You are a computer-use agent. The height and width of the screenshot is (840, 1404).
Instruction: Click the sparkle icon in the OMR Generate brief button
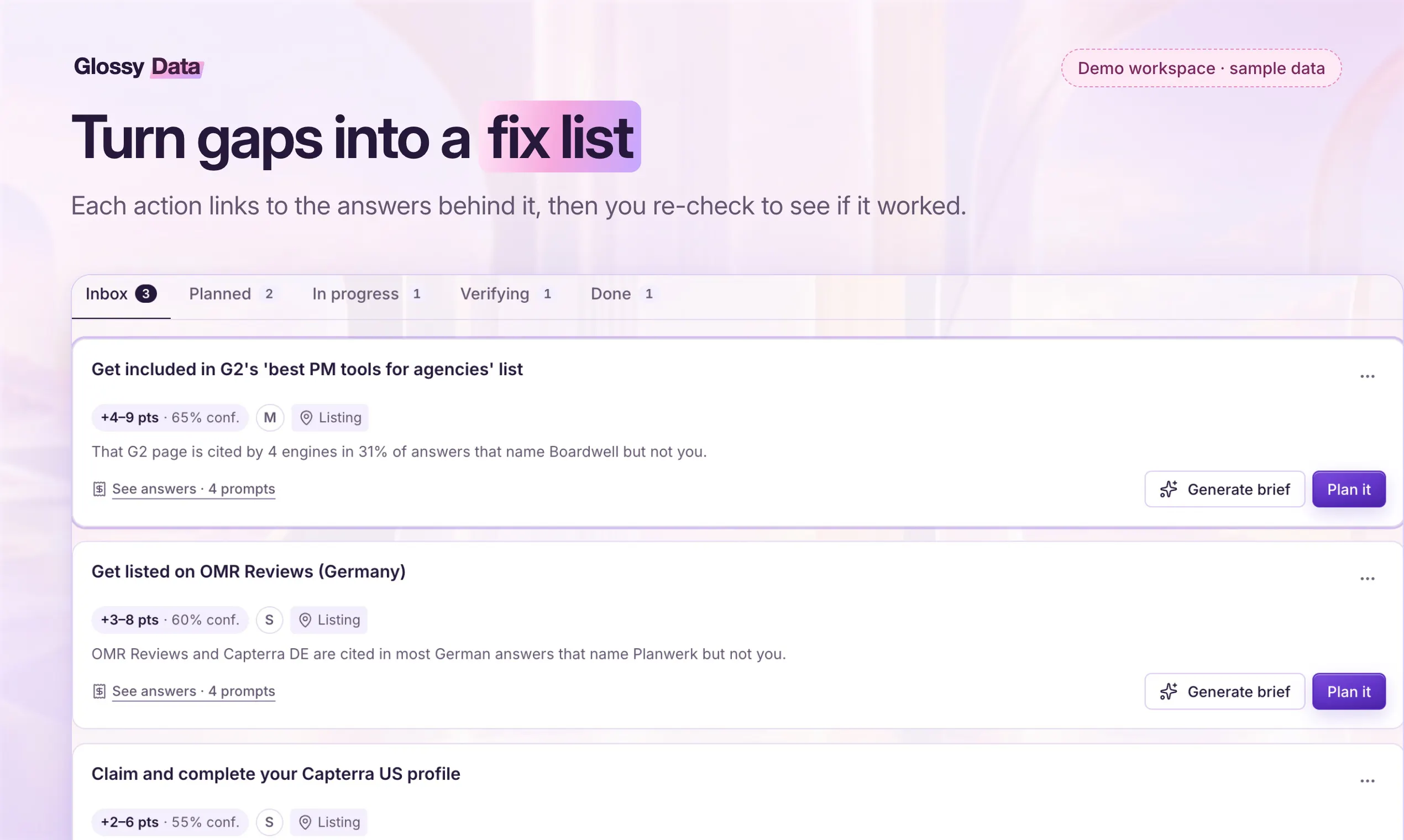tap(1169, 691)
